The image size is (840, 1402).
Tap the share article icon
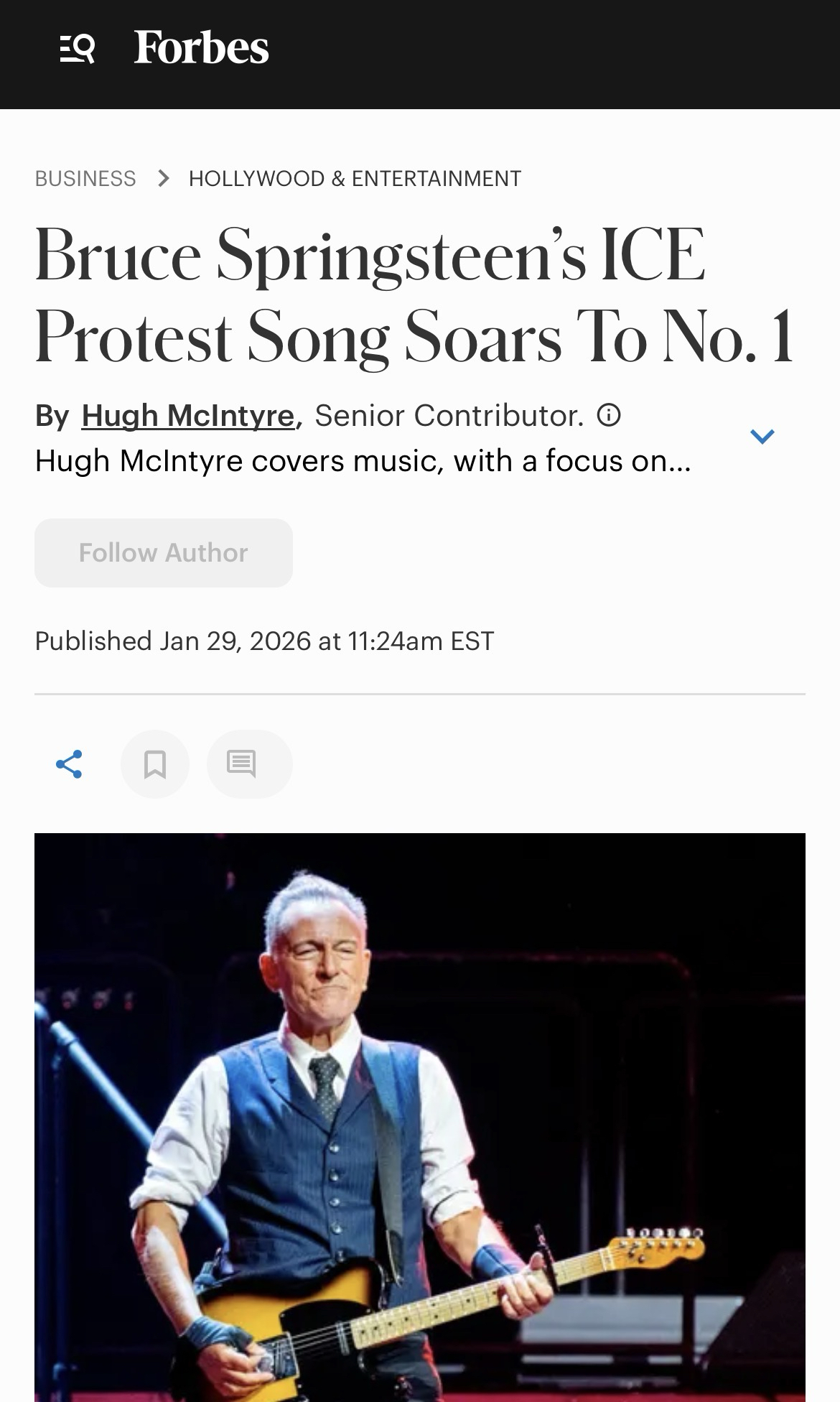69,763
